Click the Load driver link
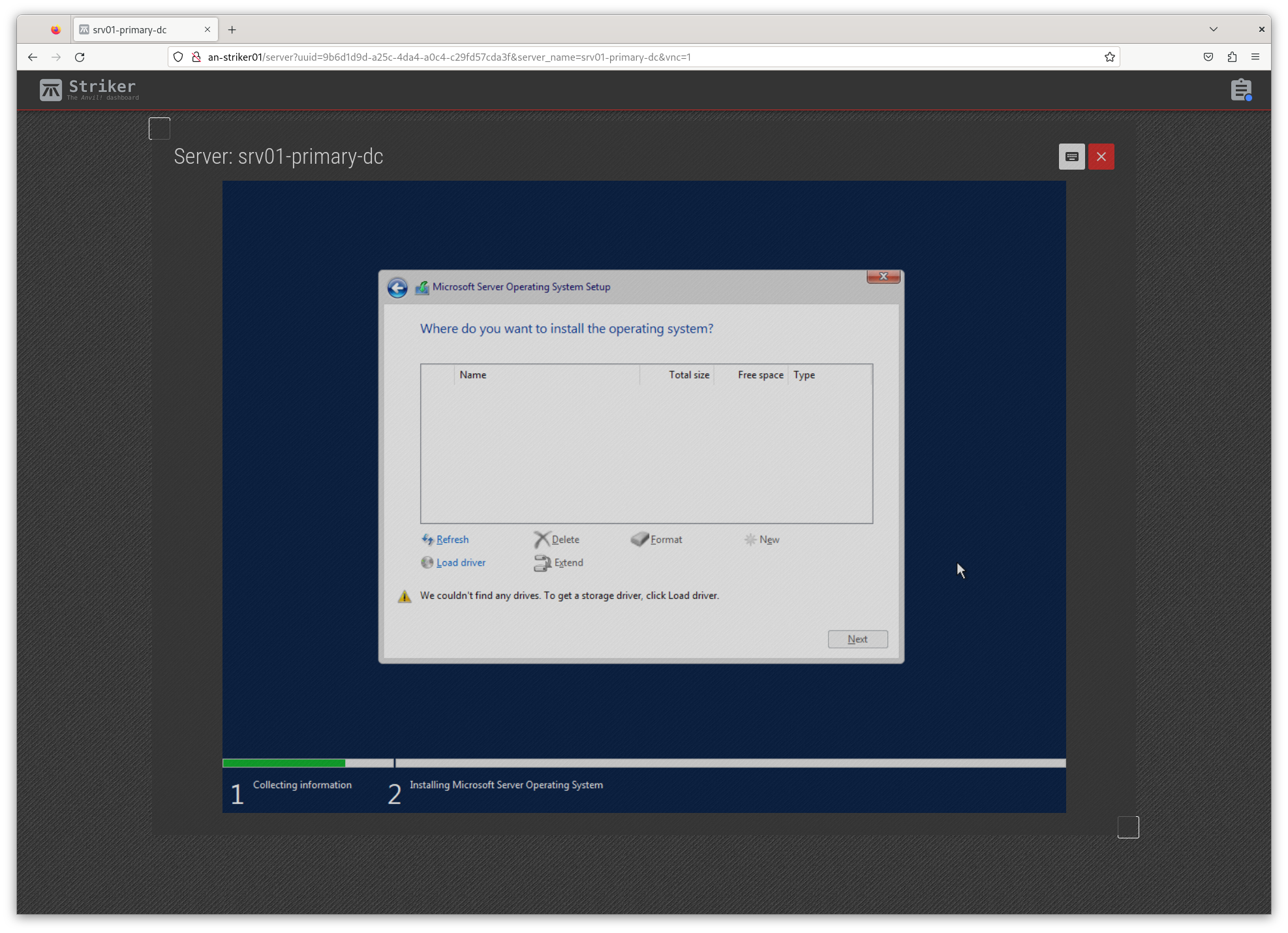1288x933 pixels. 461,562
